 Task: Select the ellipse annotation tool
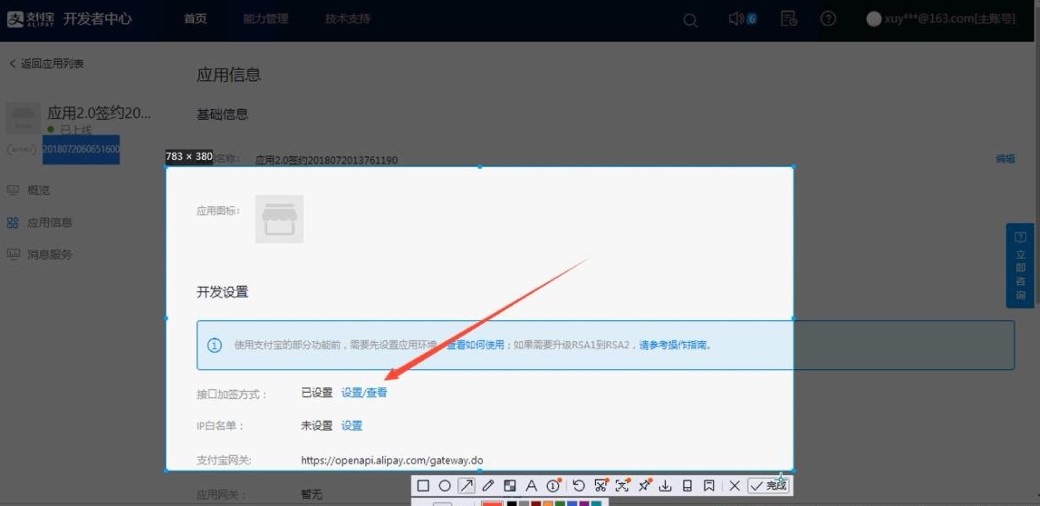tap(444, 485)
